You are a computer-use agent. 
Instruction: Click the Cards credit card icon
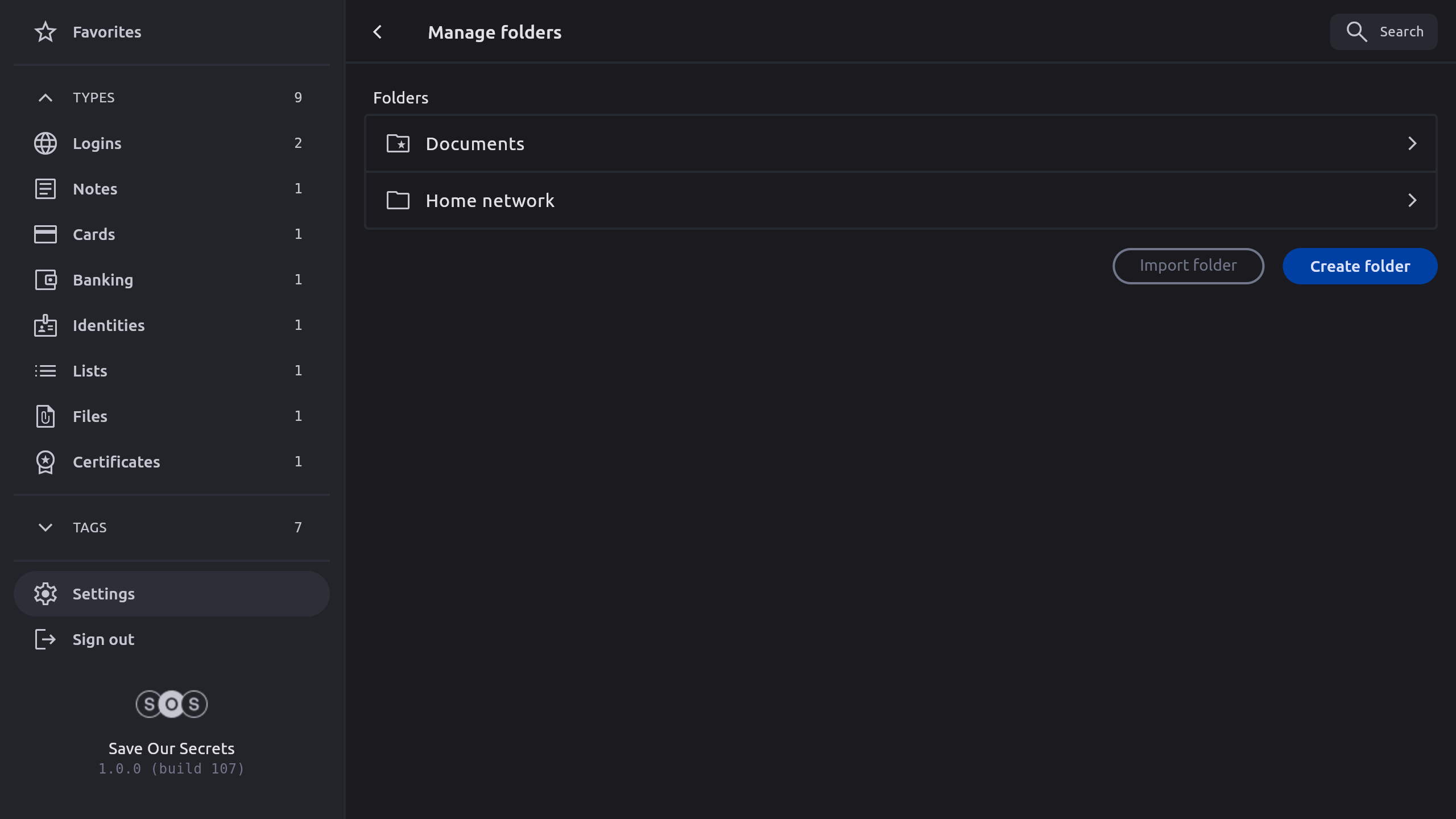pos(45,234)
